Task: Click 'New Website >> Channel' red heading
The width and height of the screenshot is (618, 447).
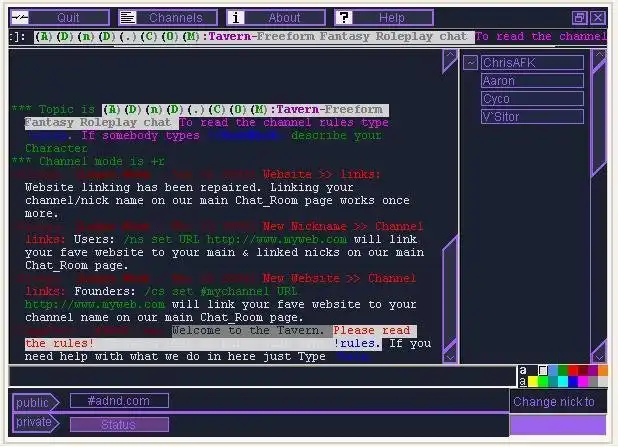Action: pos(339,278)
